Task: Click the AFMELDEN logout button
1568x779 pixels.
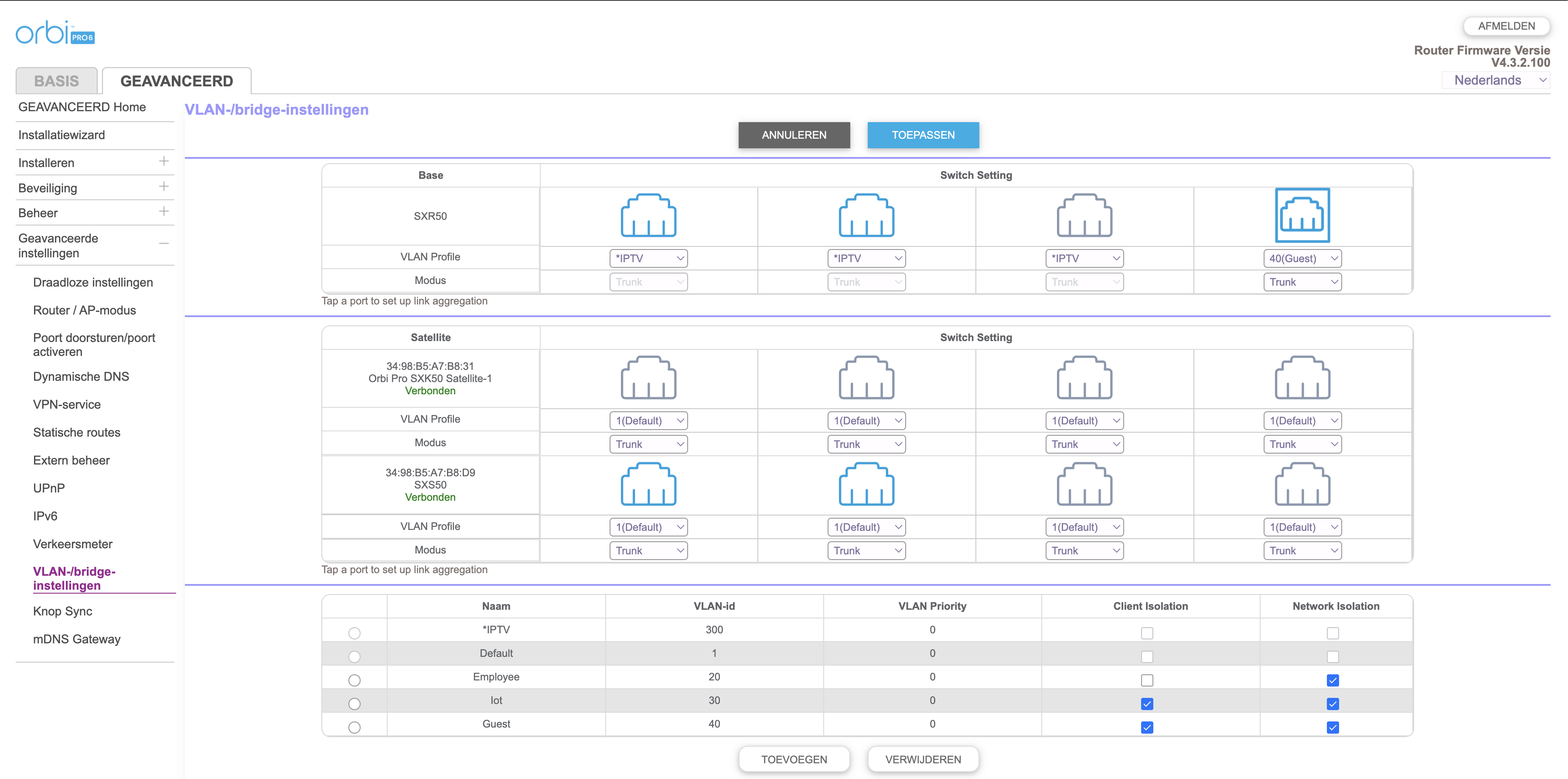Action: point(1506,26)
